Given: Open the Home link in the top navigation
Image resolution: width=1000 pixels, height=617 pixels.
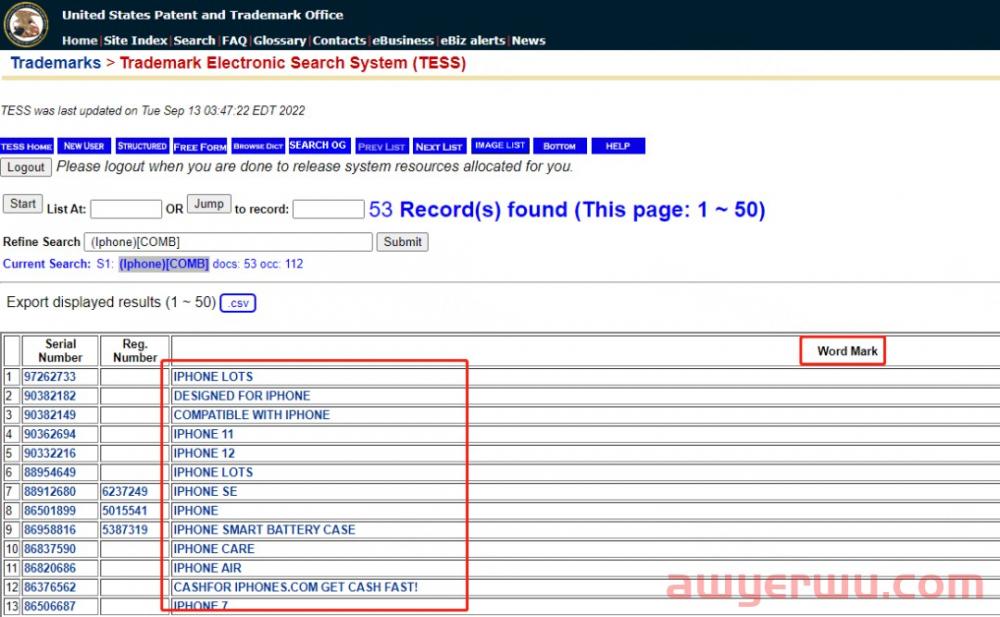Looking at the screenshot, I should pyautogui.click(x=80, y=40).
